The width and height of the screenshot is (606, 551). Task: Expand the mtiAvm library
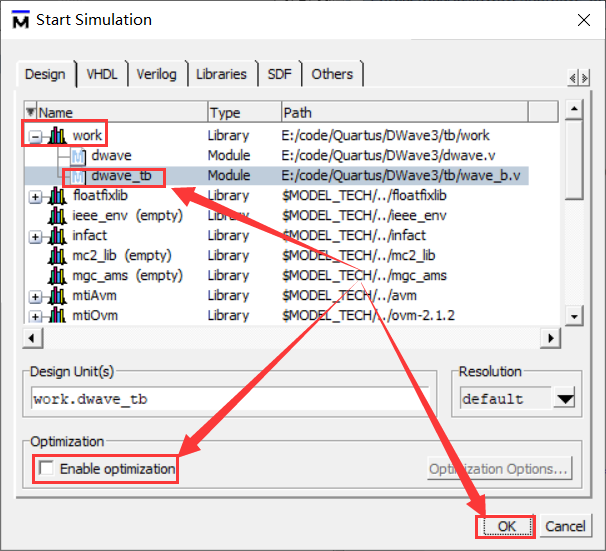point(35,297)
